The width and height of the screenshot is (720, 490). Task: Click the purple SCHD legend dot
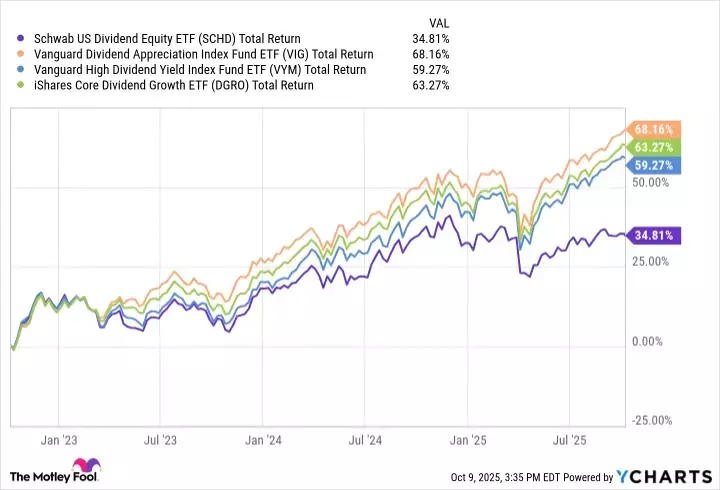tap(10, 39)
